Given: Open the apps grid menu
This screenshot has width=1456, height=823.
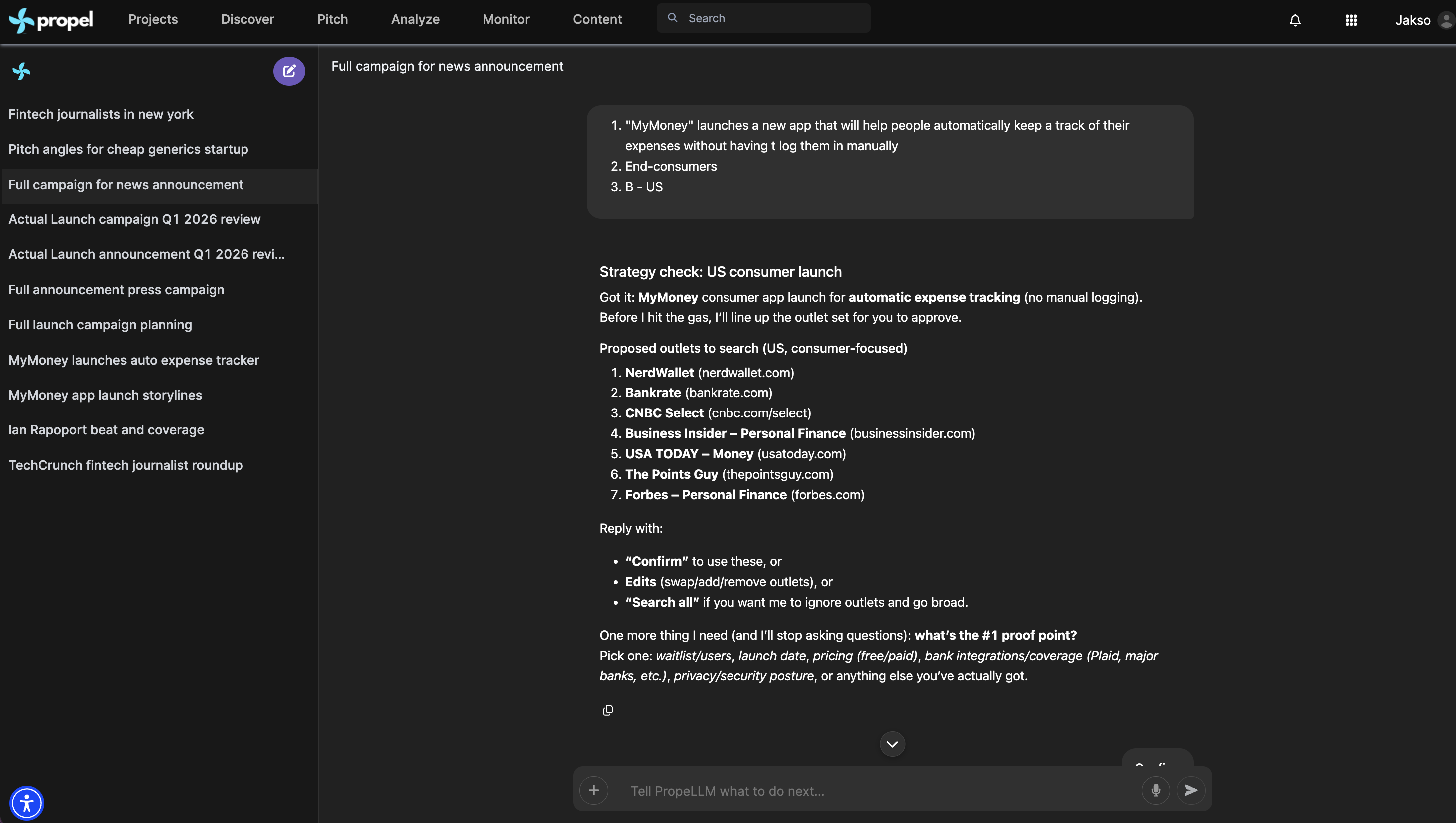Looking at the screenshot, I should (1351, 20).
